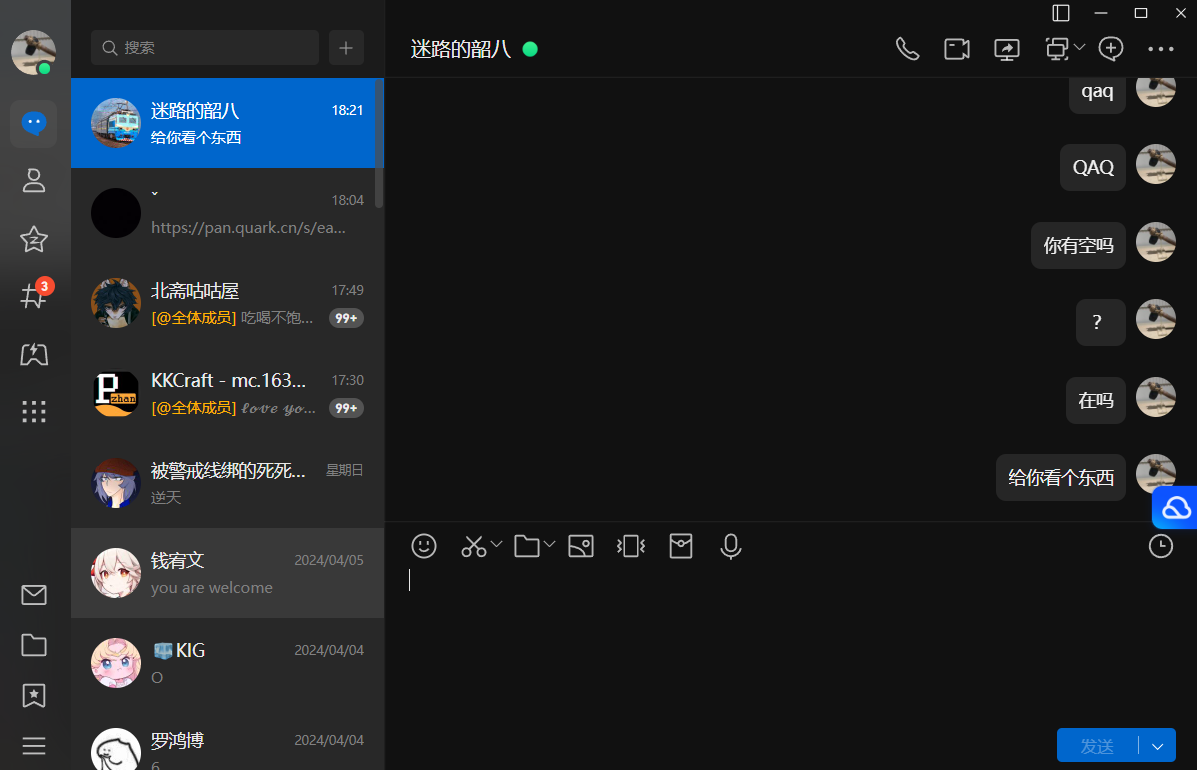Click the remote control icon in chat header

point(1057,49)
